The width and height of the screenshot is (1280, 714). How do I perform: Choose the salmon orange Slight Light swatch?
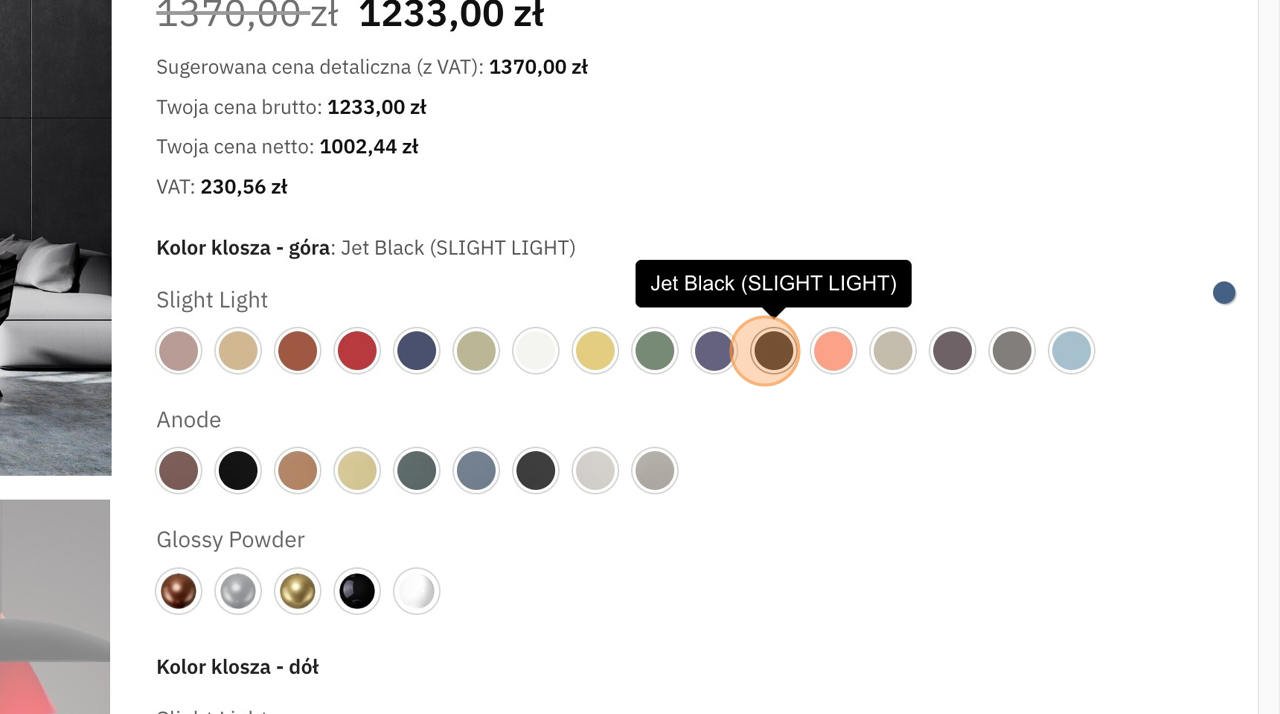click(x=833, y=351)
